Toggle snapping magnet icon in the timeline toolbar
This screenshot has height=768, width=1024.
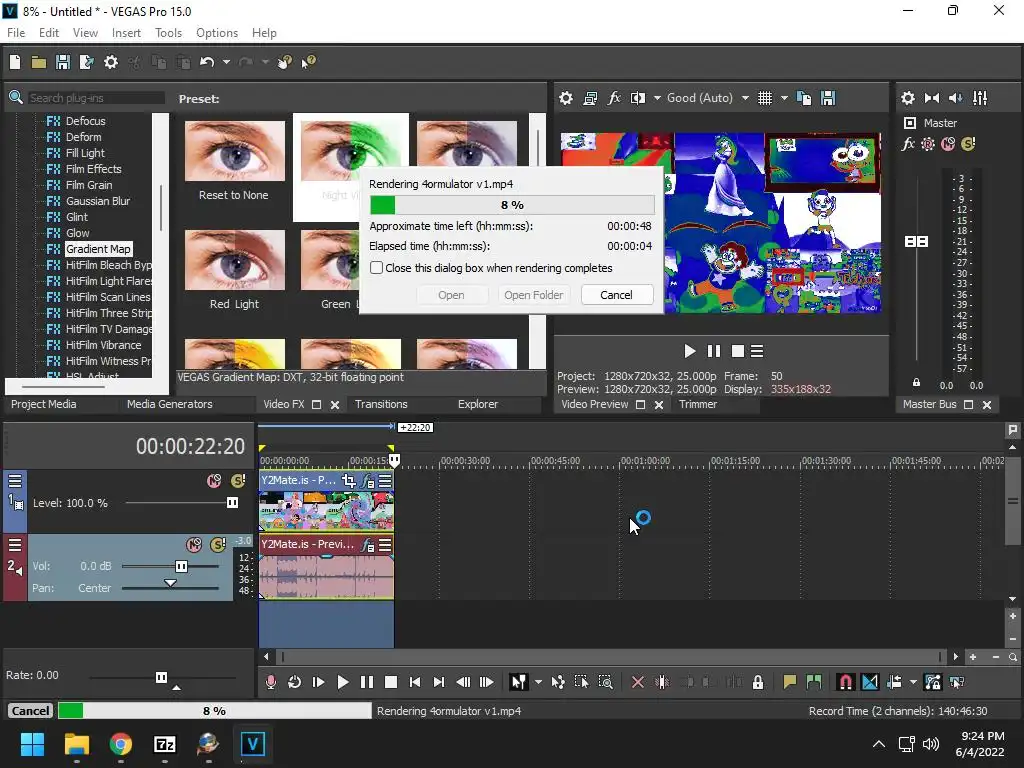tap(845, 682)
